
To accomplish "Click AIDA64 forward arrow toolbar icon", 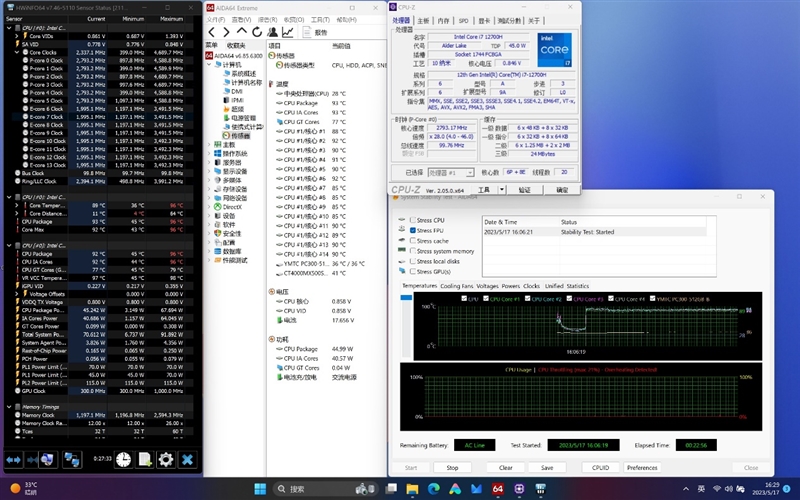I will pyautogui.click(x=226, y=32).
